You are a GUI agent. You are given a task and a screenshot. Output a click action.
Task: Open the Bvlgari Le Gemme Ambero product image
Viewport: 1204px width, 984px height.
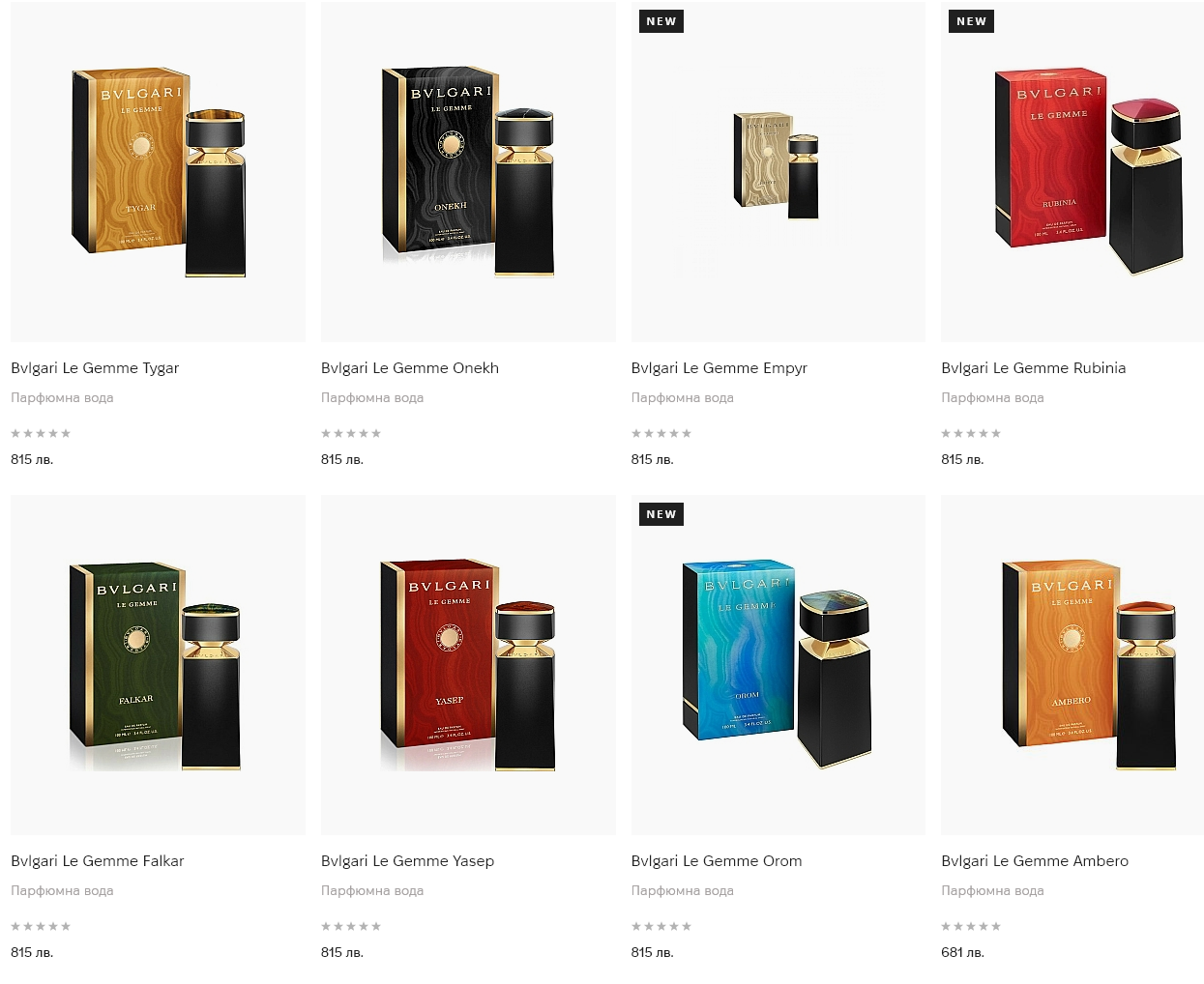point(1072,665)
